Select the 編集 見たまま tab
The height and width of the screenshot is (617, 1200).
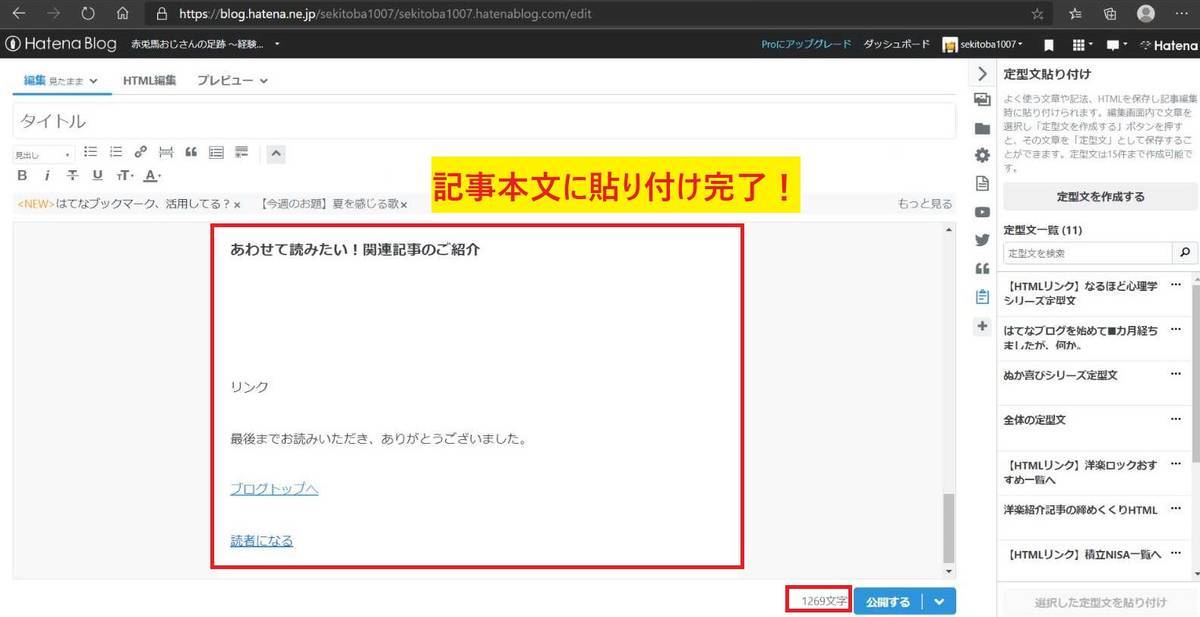[x=61, y=80]
